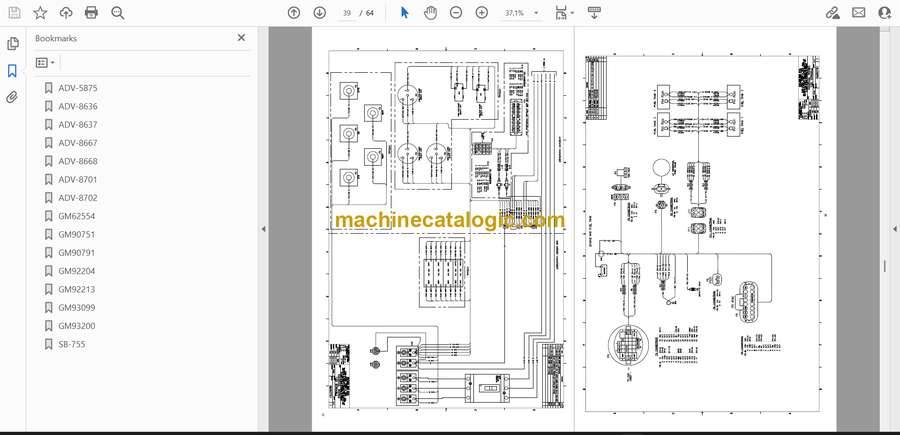
Task: Open bookmark GM92213
Action: tap(76, 289)
